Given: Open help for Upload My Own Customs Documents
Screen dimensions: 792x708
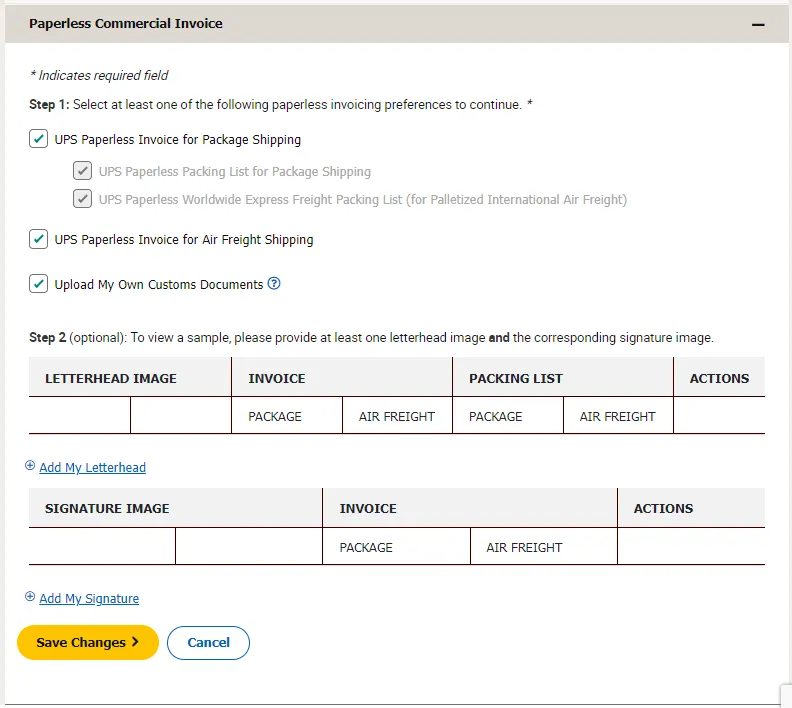Looking at the screenshot, I should point(274,284).
